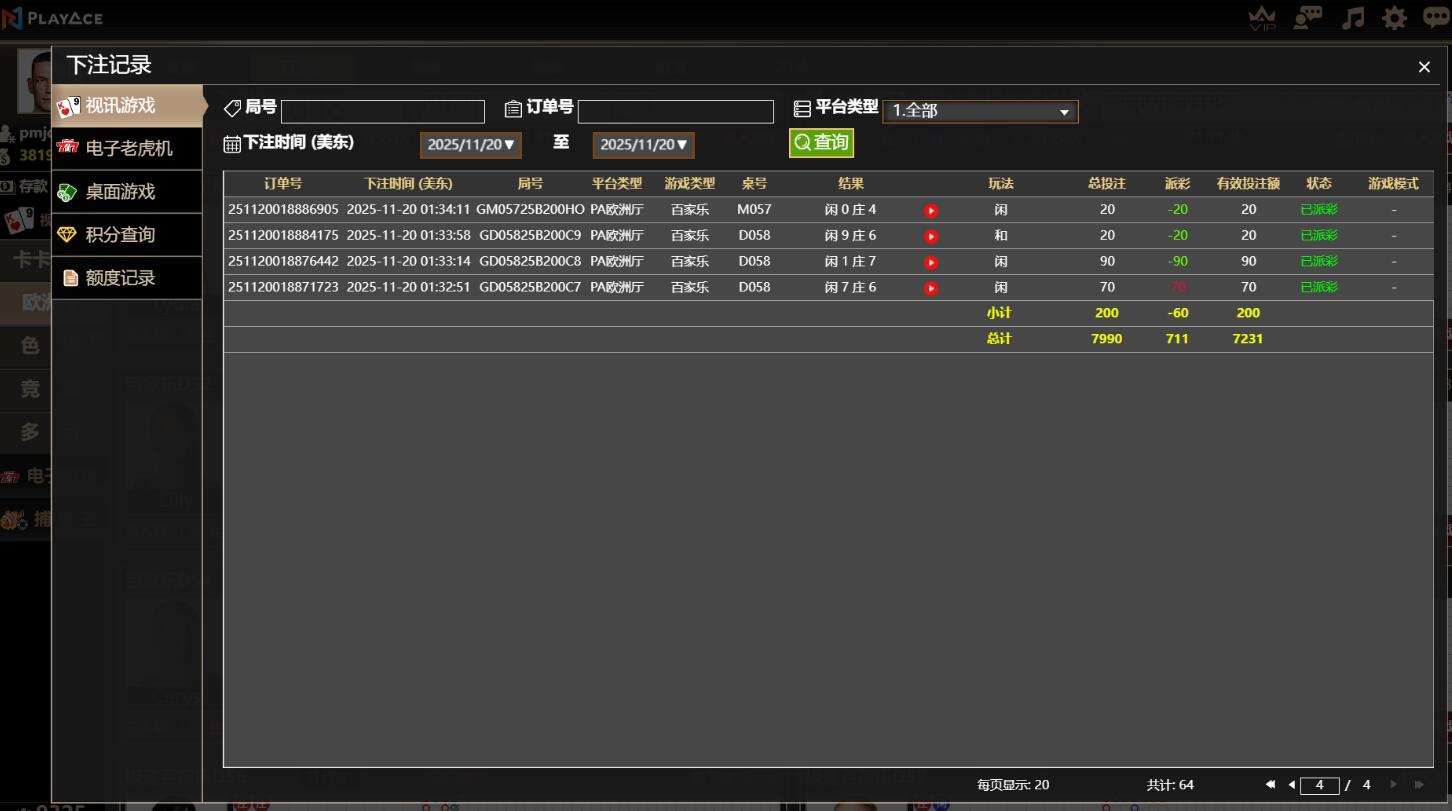Watch the replay for order 251120018871723

pyautogui.click(x=931, y=289)
